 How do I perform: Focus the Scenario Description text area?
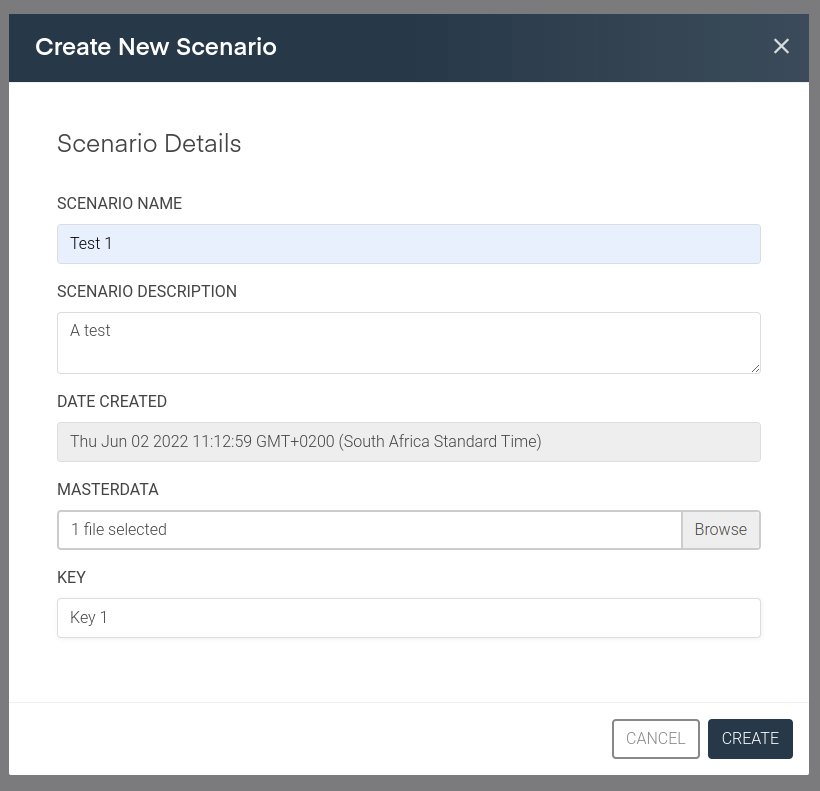[408, 342]
